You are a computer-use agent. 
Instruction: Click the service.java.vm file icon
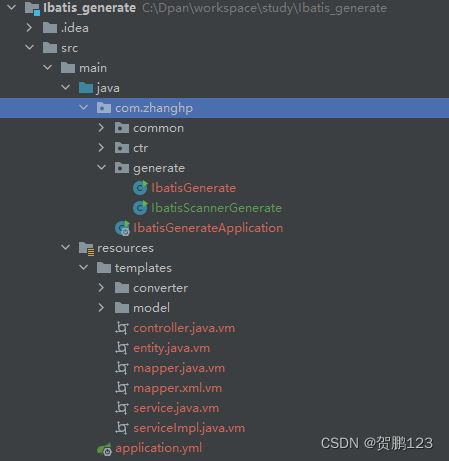coord(122,408)
